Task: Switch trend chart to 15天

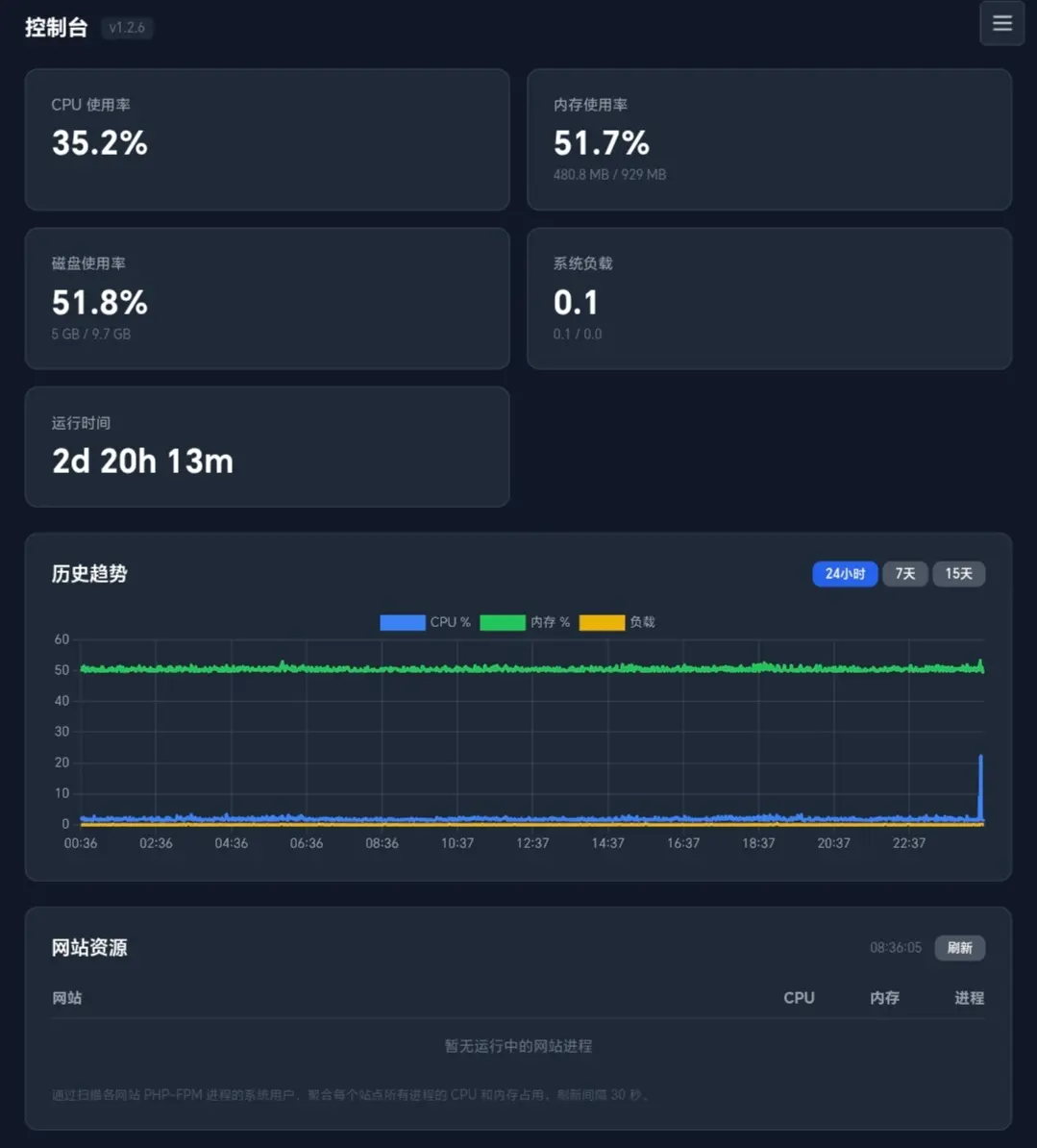Action: pos(959,574)
